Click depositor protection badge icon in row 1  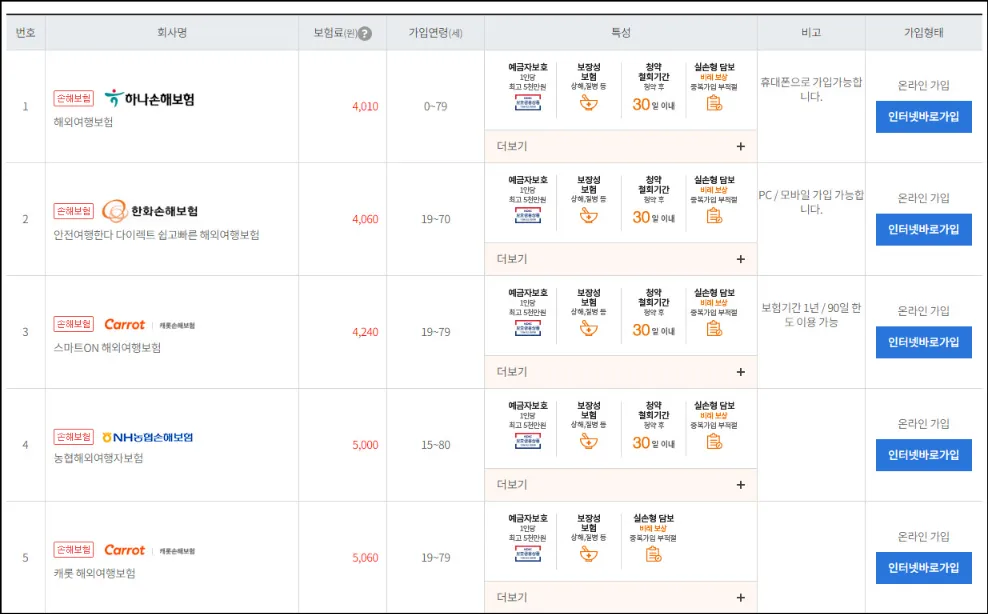pyautogui.click(x=527, y=103)
